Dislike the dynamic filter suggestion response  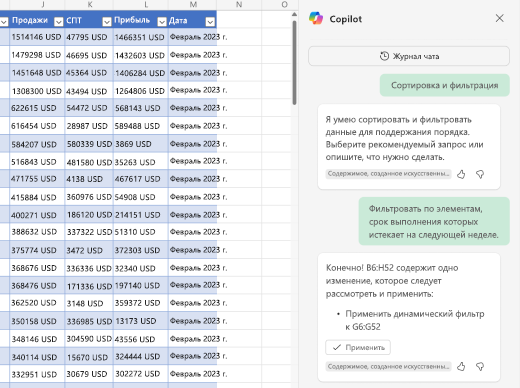[x=480, y=367]
